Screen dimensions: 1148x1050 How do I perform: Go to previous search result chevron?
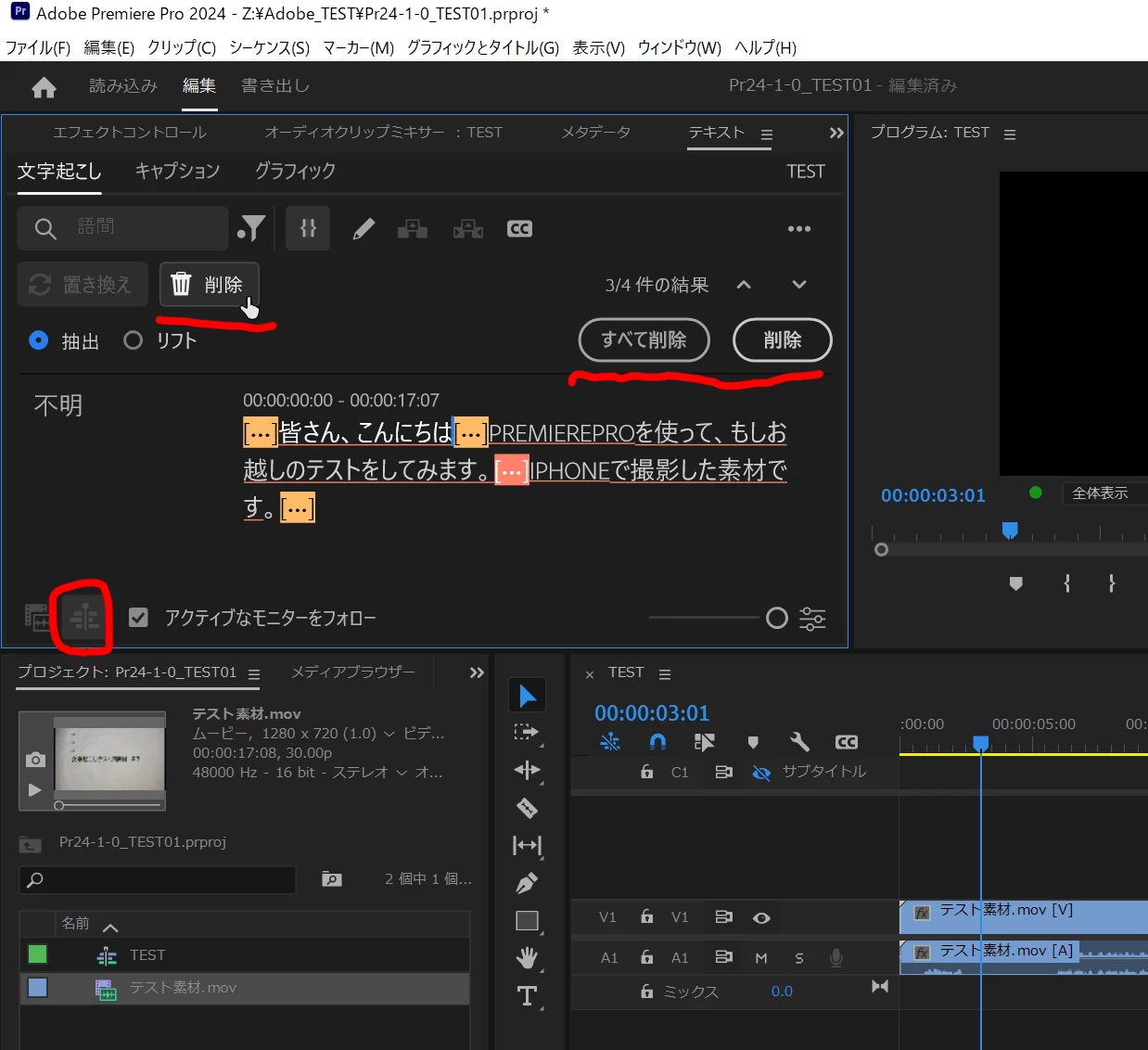(744, 285)
